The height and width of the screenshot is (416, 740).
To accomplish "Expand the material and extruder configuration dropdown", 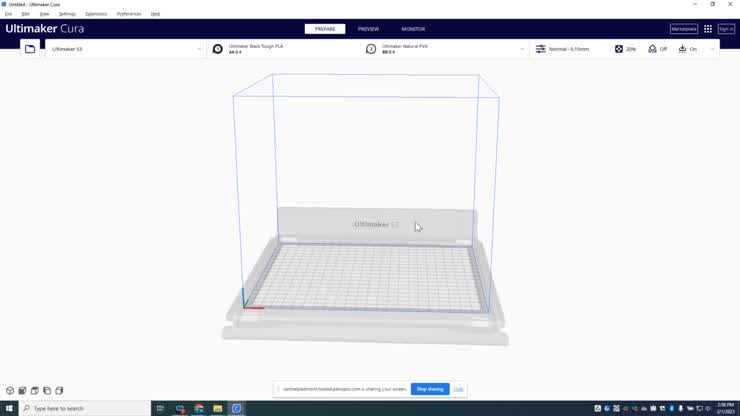I will [x=522, y=49].
